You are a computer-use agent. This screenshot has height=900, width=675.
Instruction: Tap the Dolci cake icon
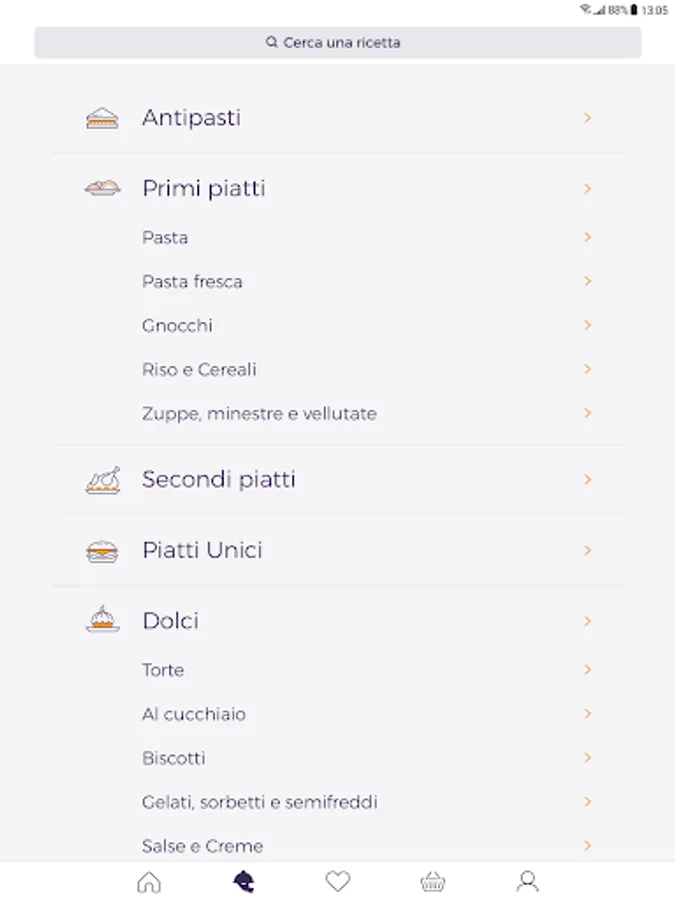pyautogui.click(x=103, y=619)
